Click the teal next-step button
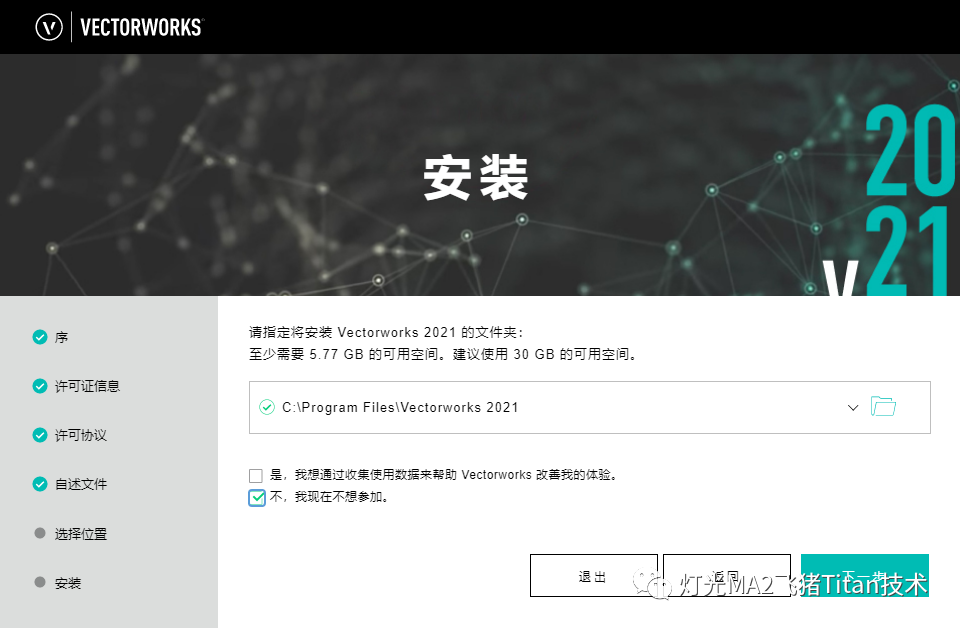The width and height of the screenshot is (960, 628). point(864,575)
